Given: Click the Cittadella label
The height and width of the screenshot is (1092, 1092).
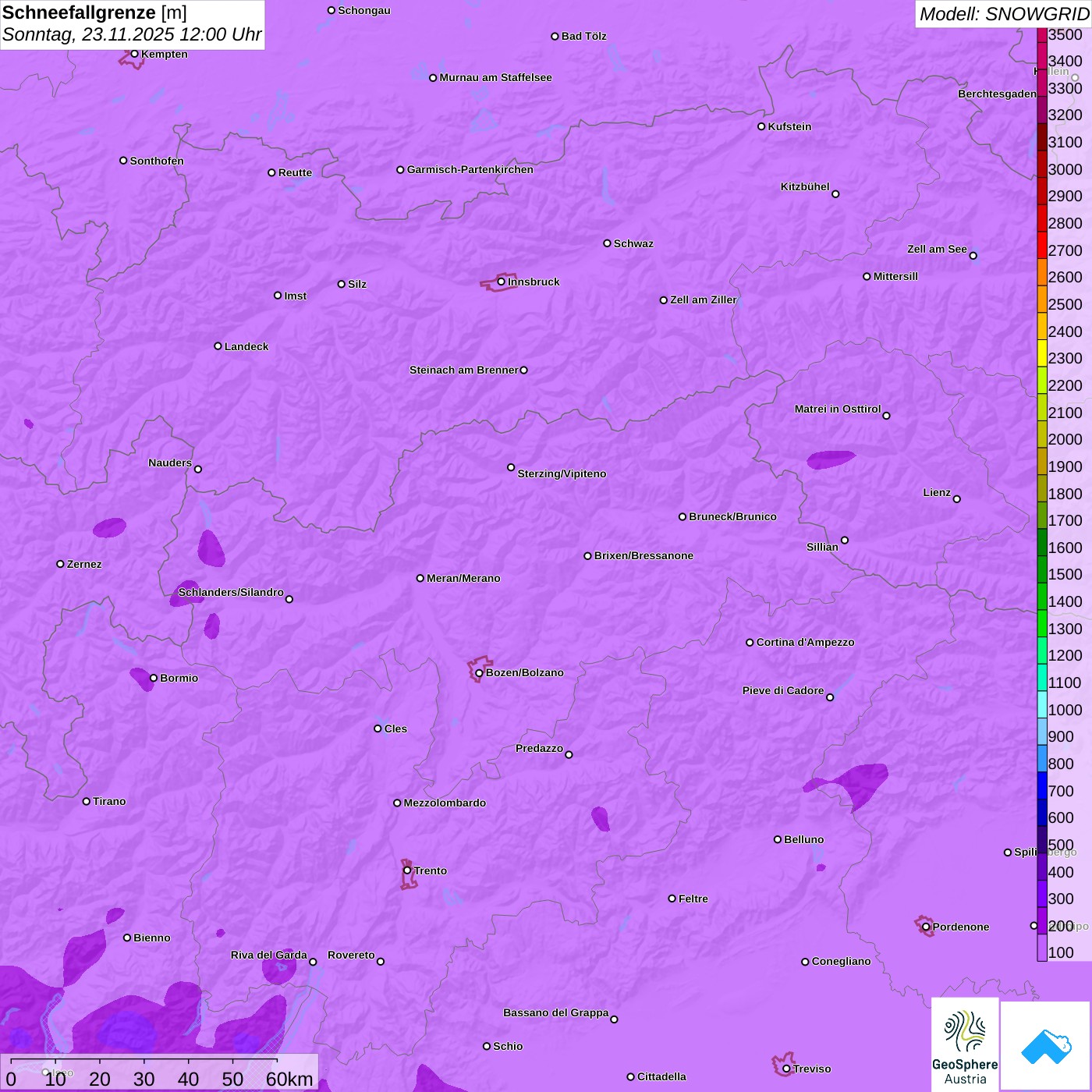Looking at the screenshot, I should pos(661,1076).
